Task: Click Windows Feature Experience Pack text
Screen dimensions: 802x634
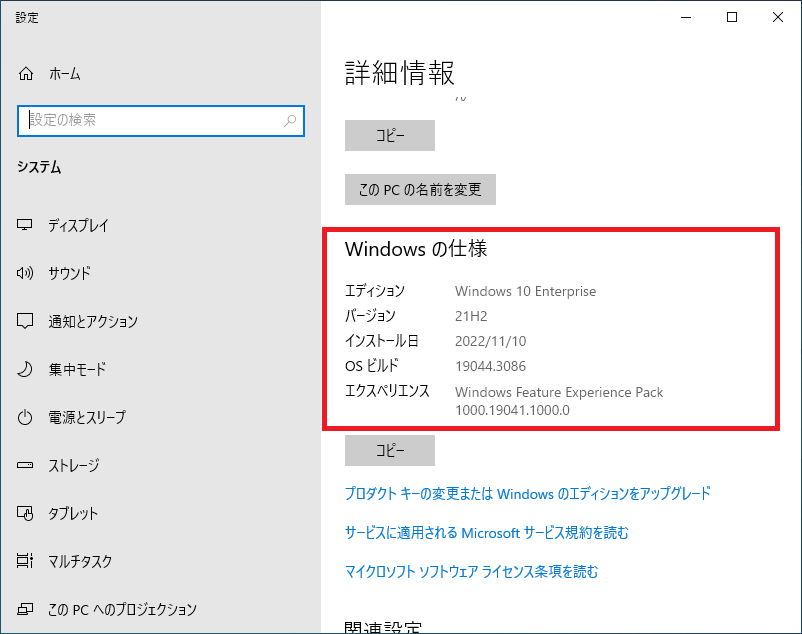Action: 559,392
